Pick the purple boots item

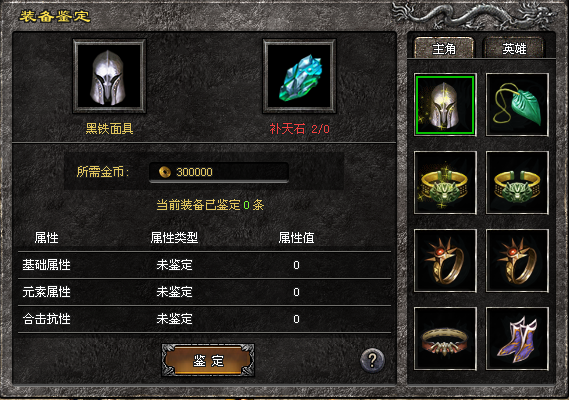coord(517,338)
